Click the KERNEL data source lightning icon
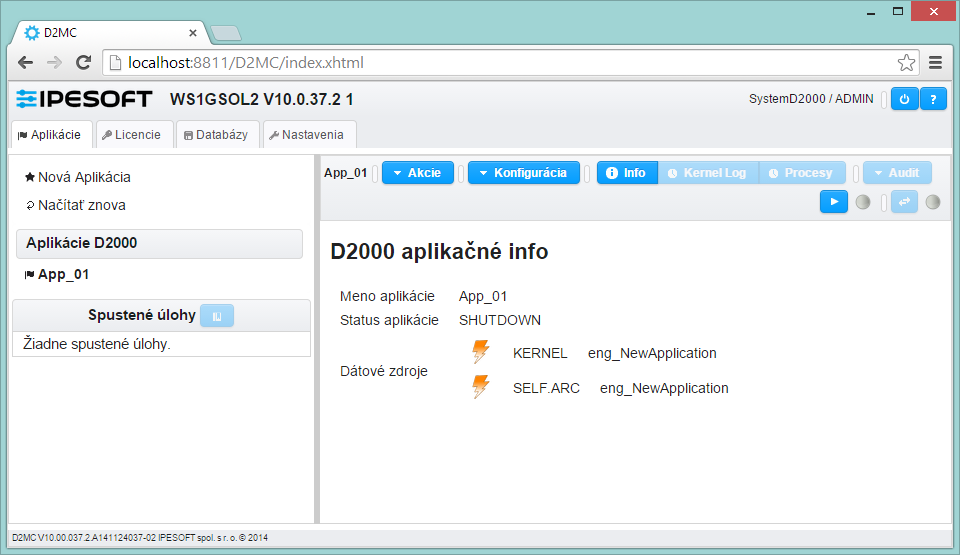The height and width of the screenshot is (555, 960). coord(481,352)
